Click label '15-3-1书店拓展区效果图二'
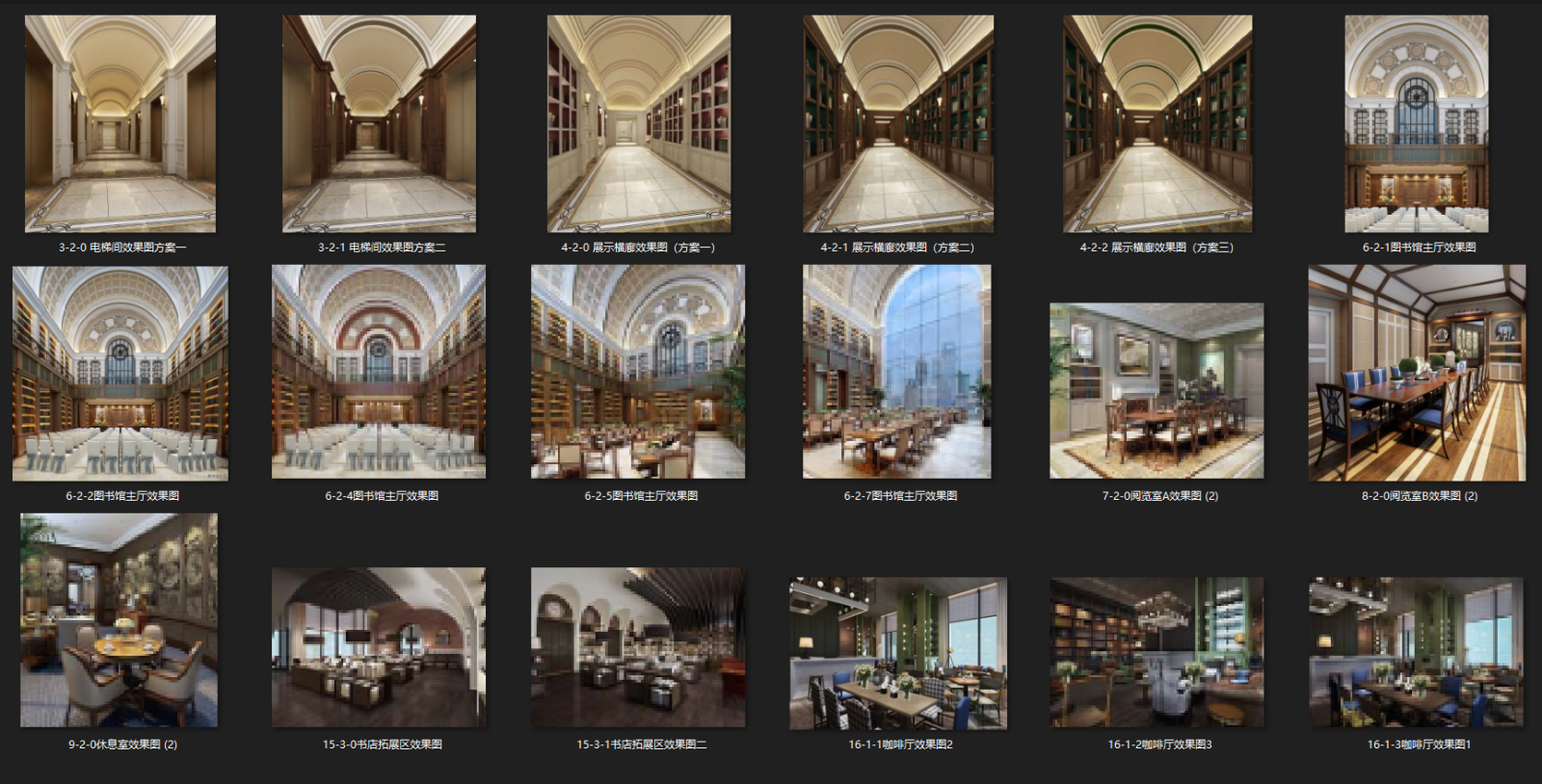This screenshot has width=1542, height=784. [x=641, y=745]
